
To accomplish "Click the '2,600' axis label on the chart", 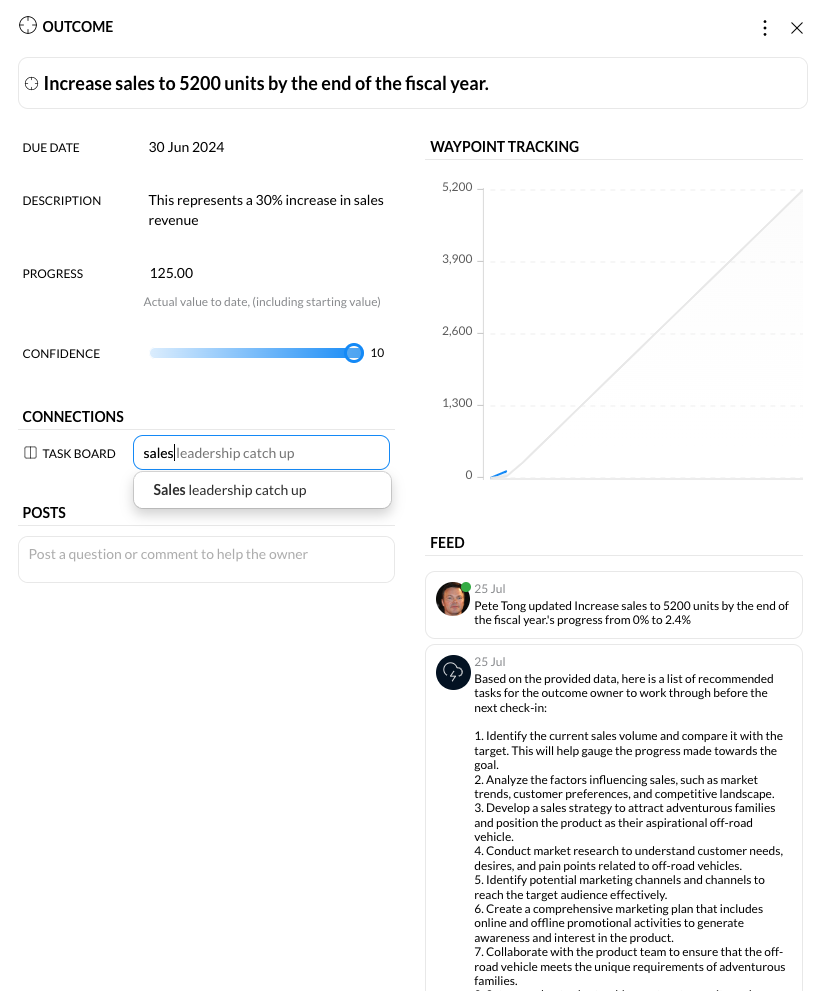I will point(457,331).
